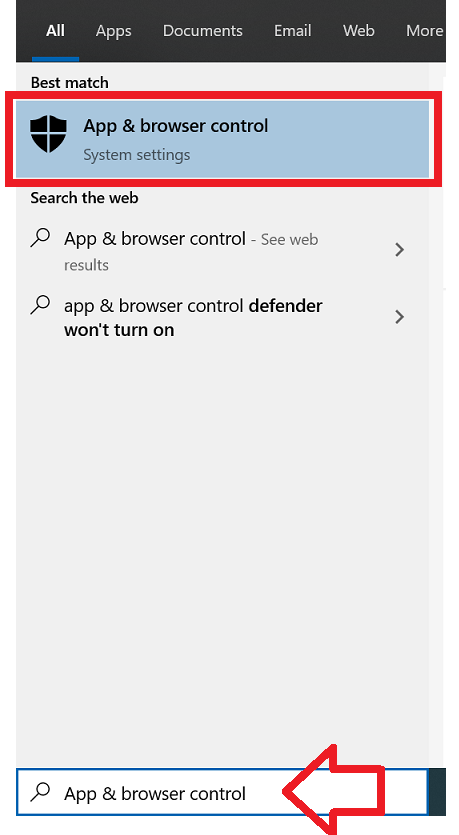
Task: Open the More filter dropdown
Action: click(x=424, y=31)
